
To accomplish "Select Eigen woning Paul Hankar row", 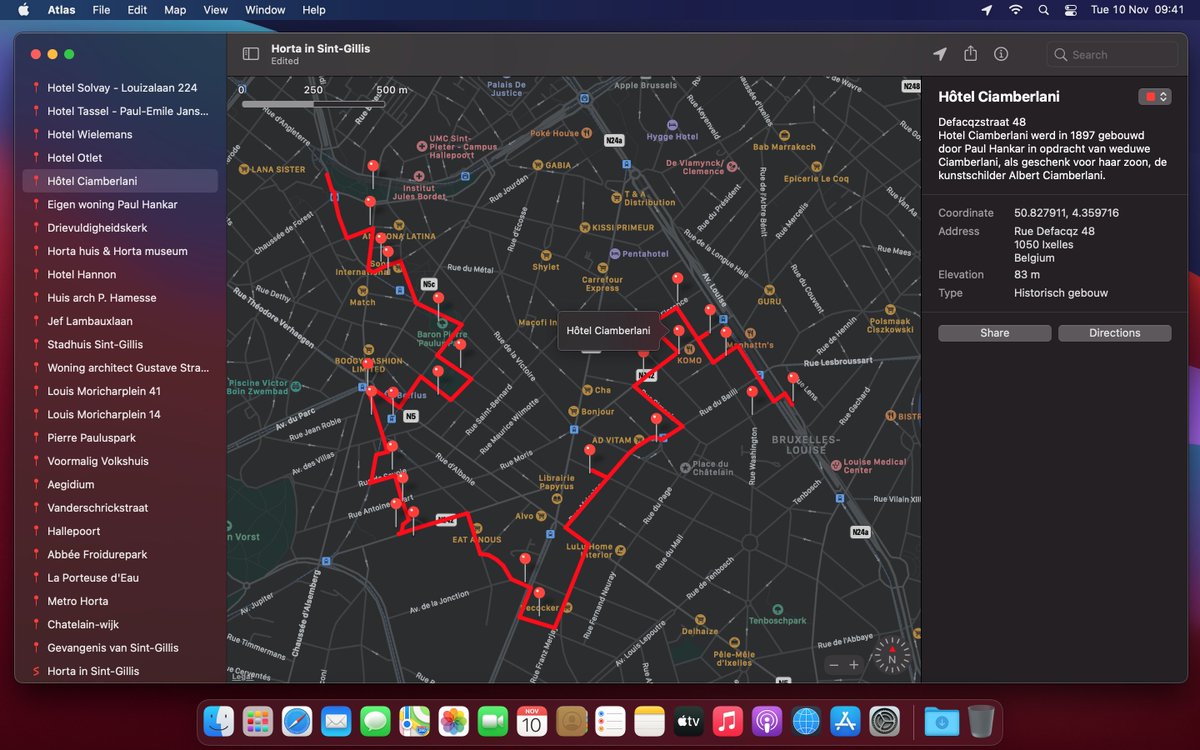I will click(x=120, y=204).
